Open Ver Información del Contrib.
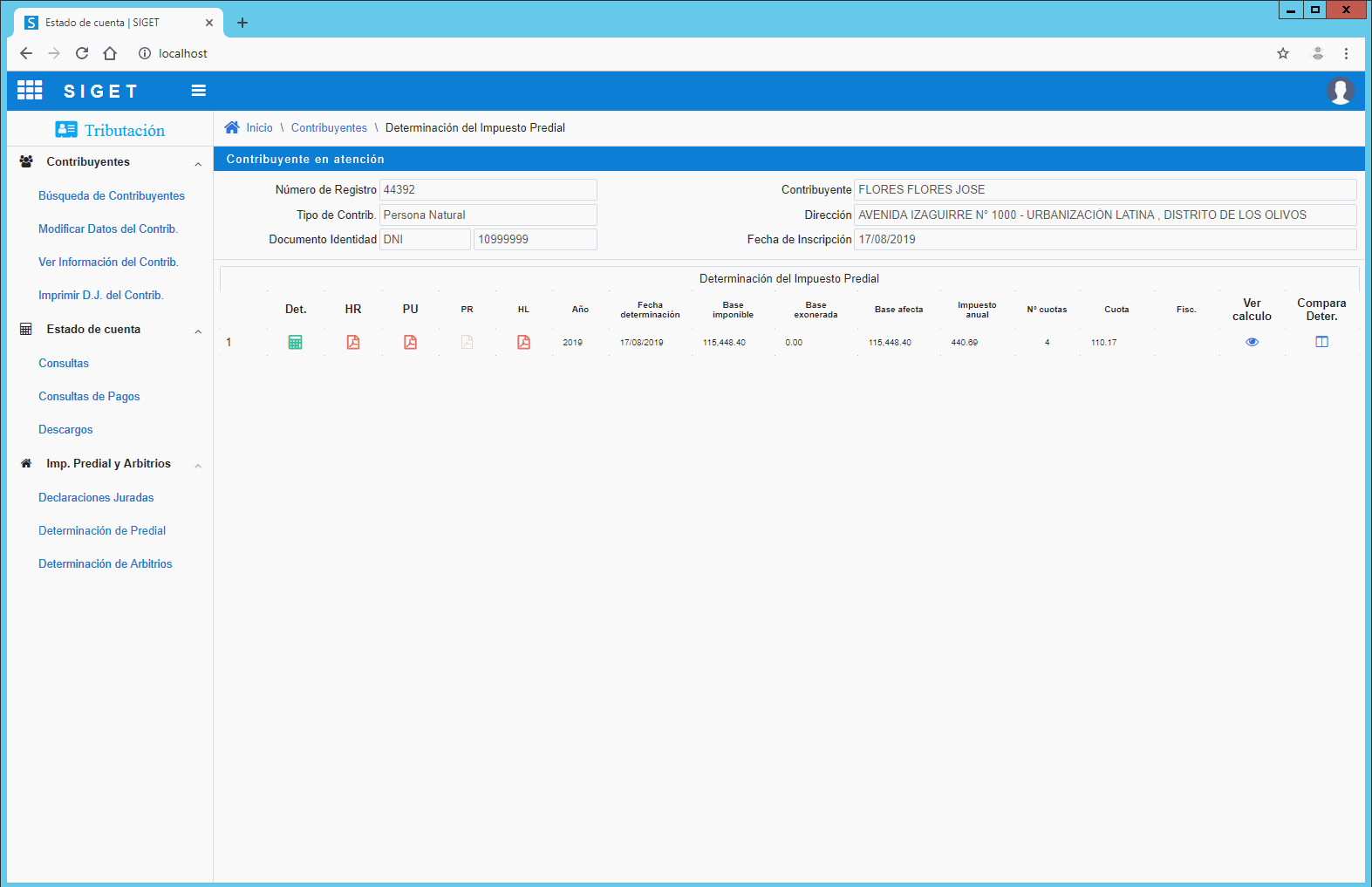1372x887 pixels. coord(108,262)
